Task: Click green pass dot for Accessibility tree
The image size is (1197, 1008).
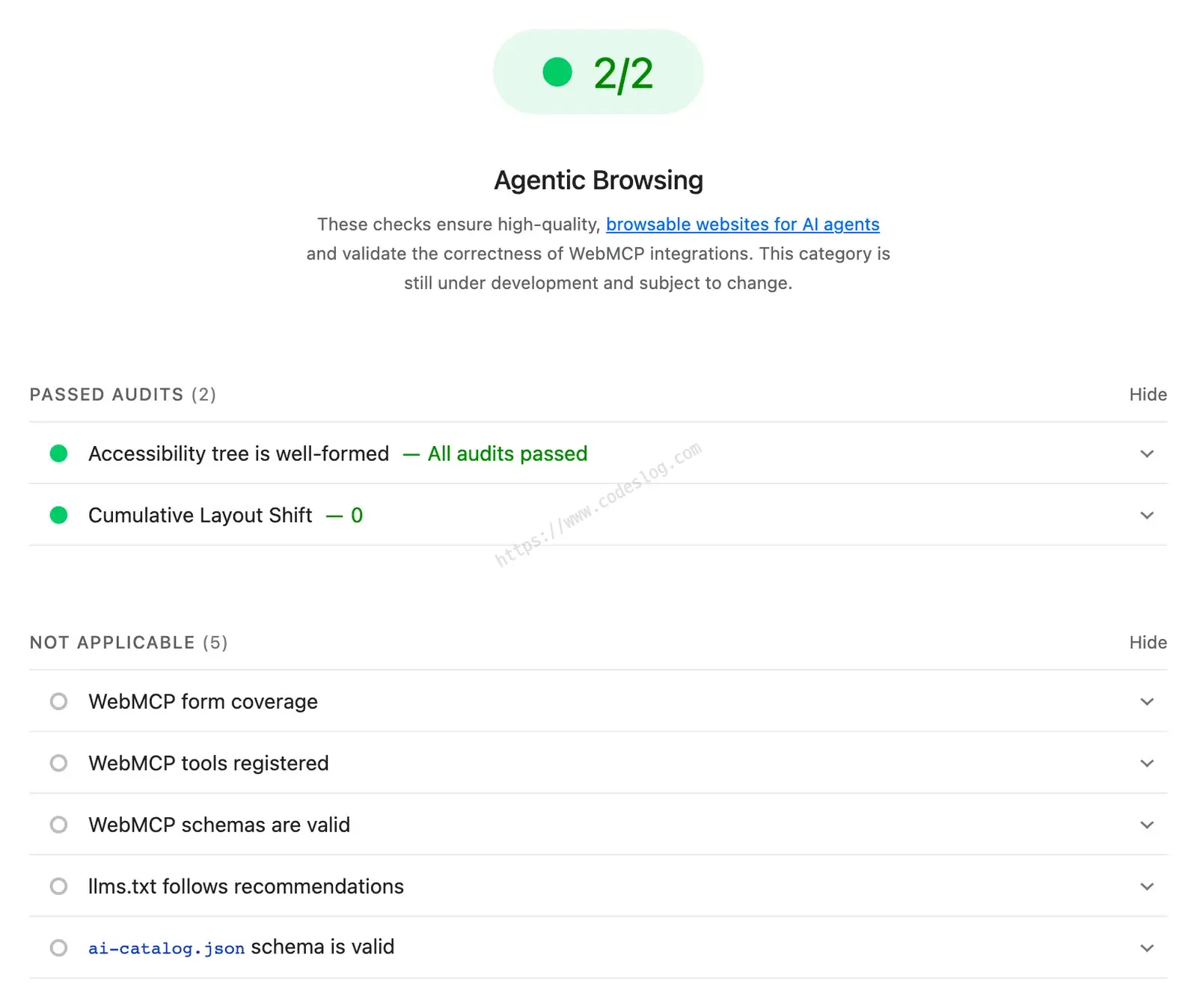Action: coord(58,453)
